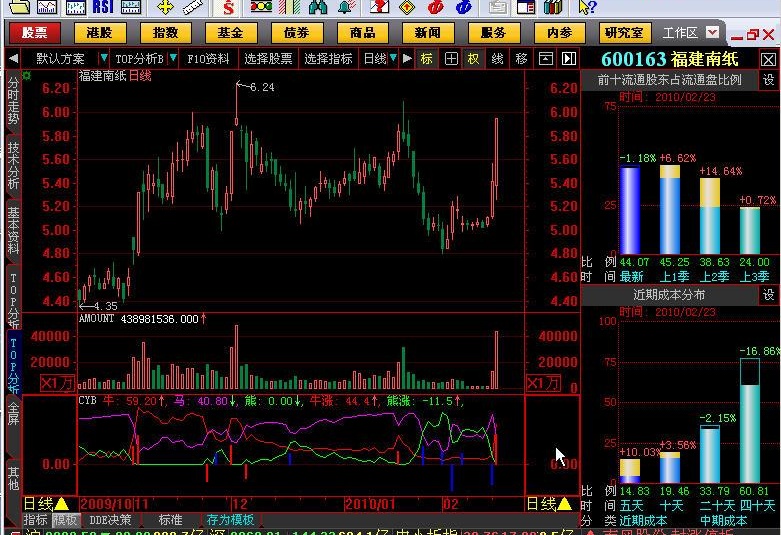Screen dimensions: 781x535
Task: Switch to the 港股 tab
Action: tap(100, 33)
